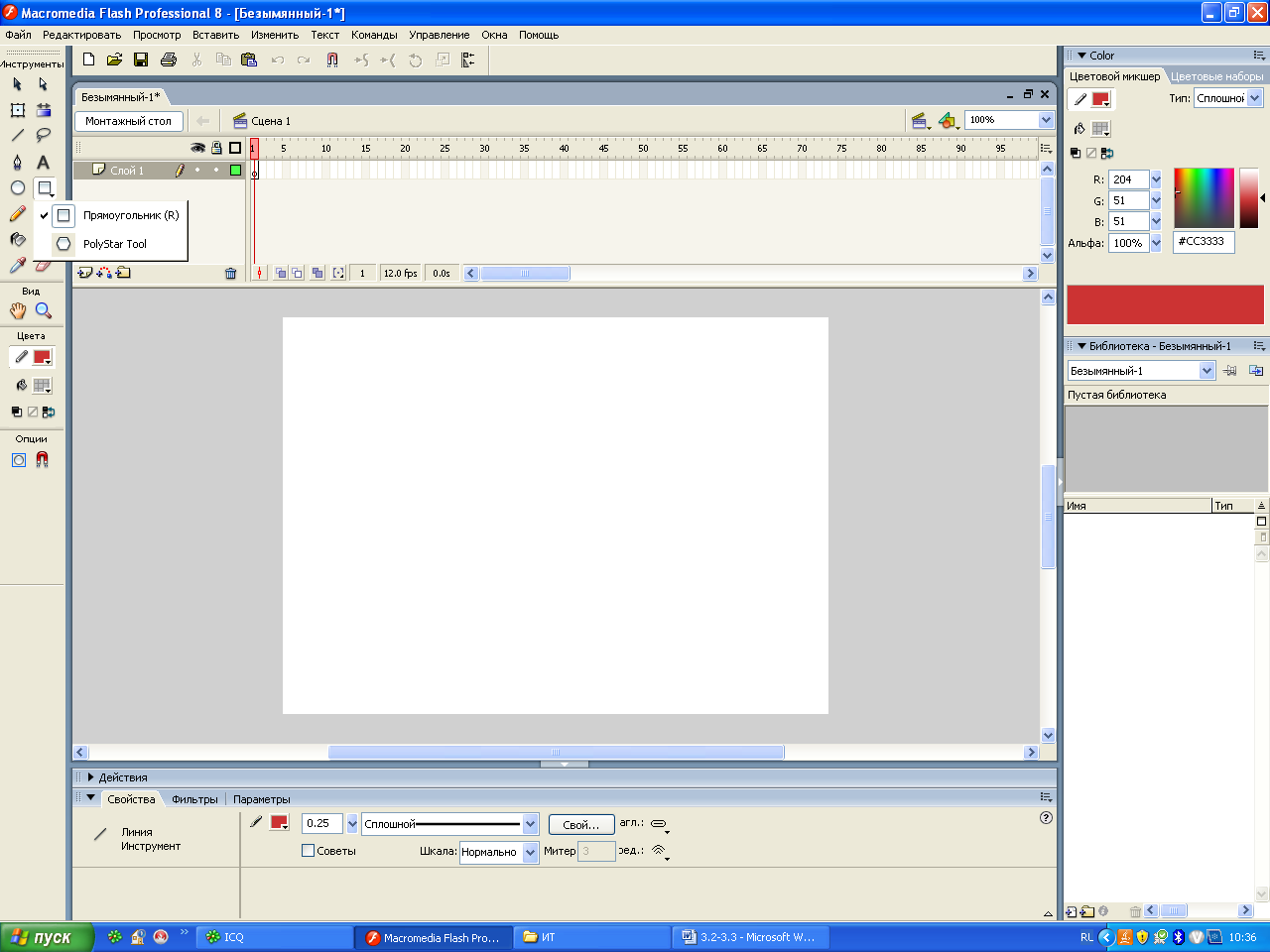Click the Edit Scene clapper icon

point(921,121)
